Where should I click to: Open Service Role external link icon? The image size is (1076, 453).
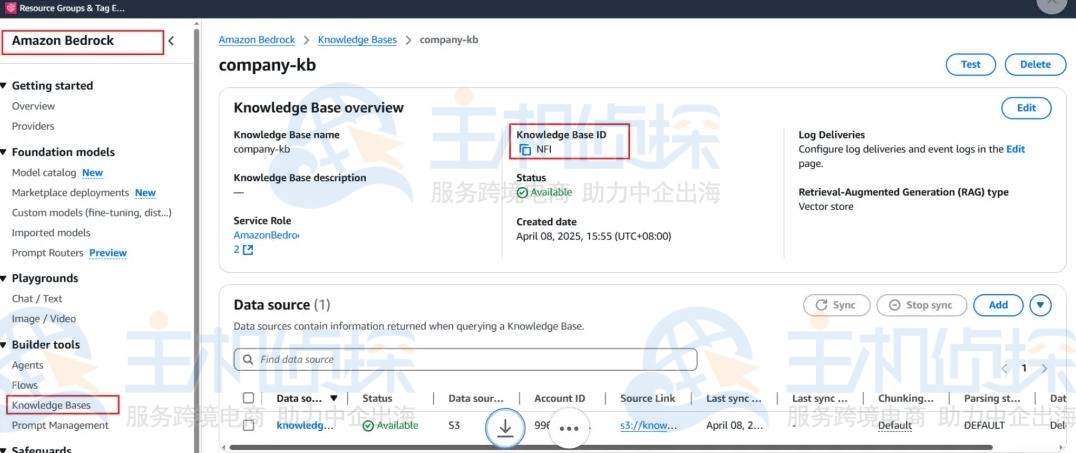248,250
